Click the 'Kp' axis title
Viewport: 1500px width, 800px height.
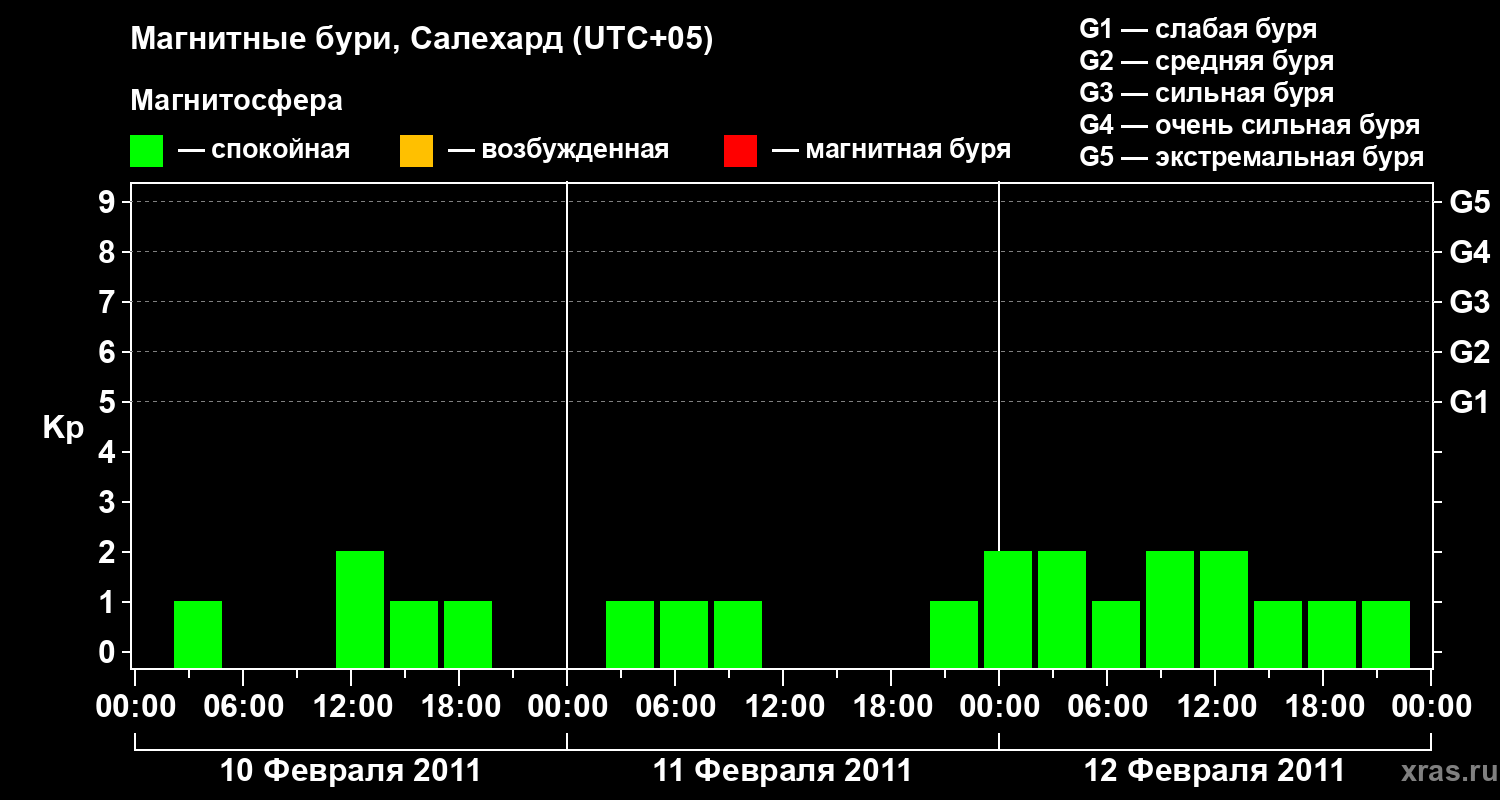(63, 427)
